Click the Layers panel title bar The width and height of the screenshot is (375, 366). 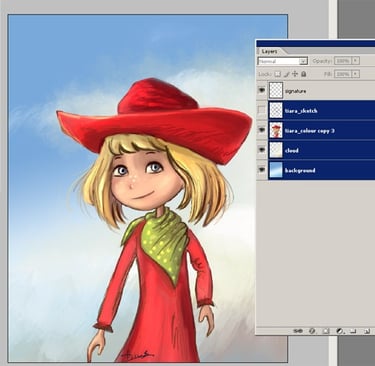coord(316,43)
